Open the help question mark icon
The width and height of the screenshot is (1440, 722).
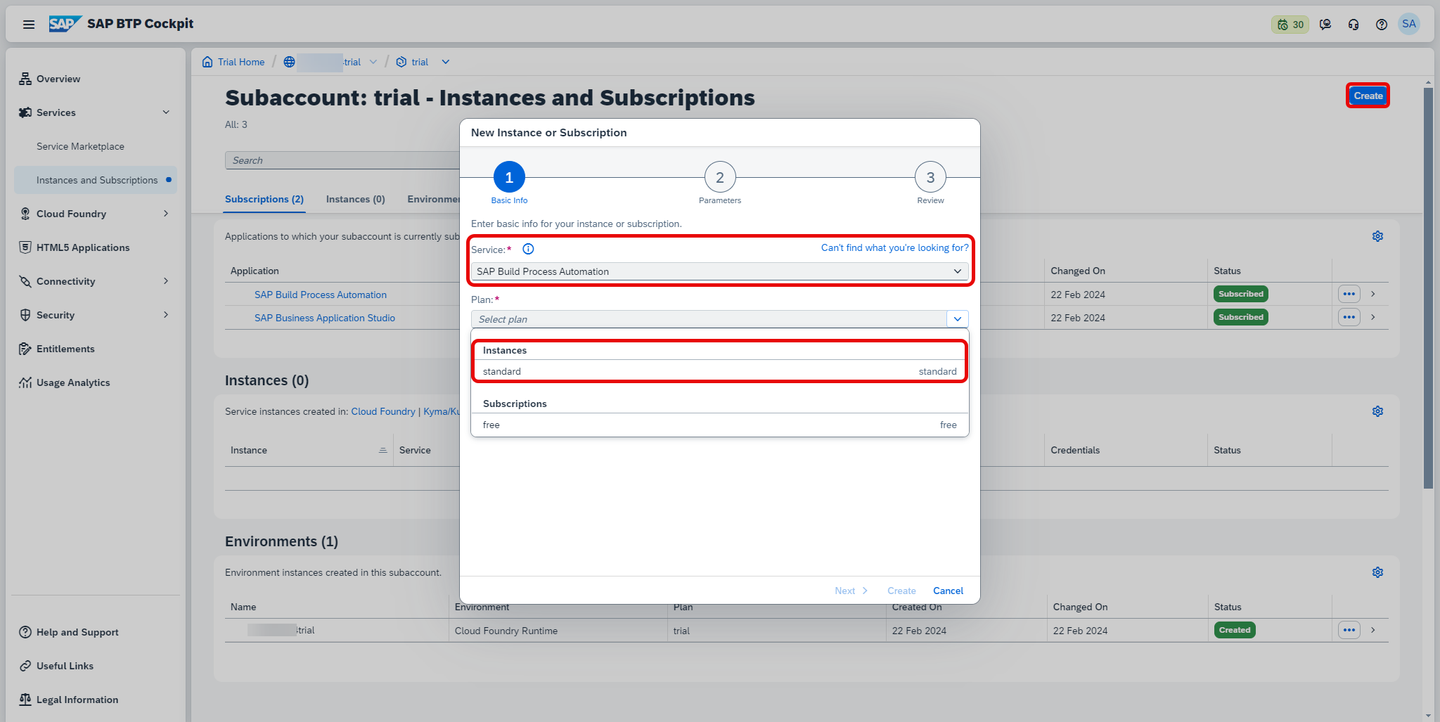(1381, 24)
